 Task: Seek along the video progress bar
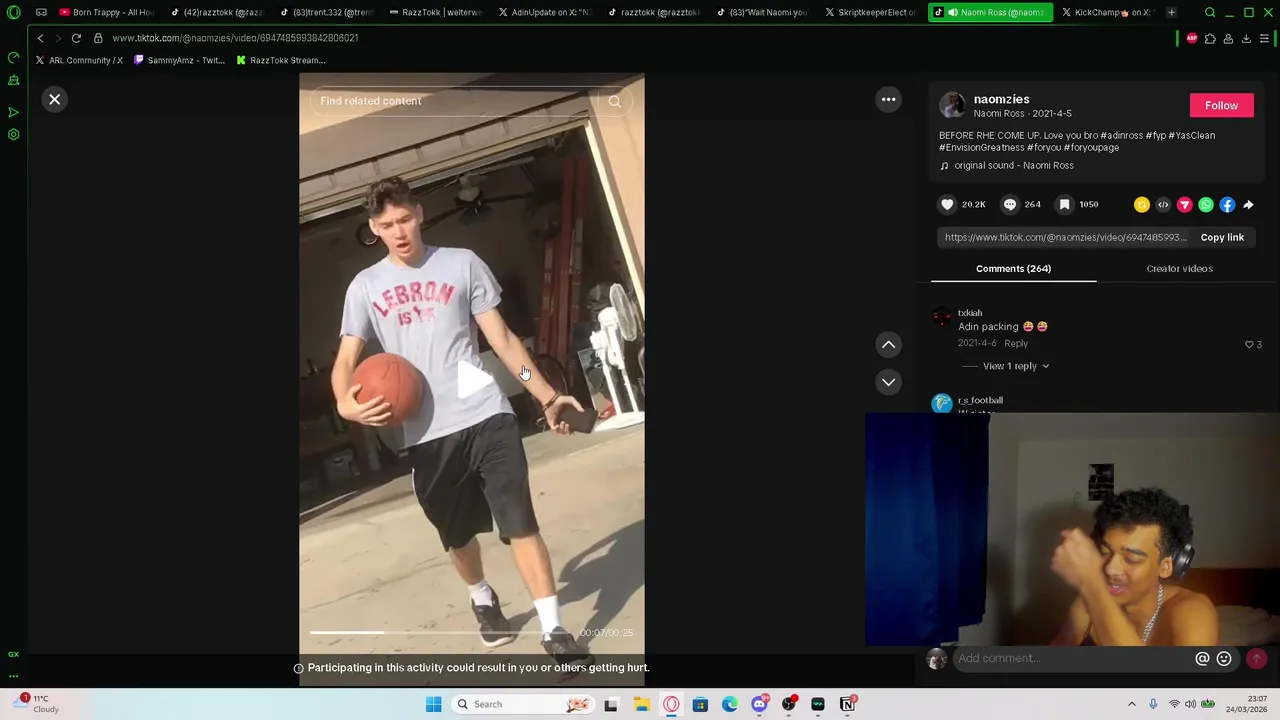tap(442, 632)
